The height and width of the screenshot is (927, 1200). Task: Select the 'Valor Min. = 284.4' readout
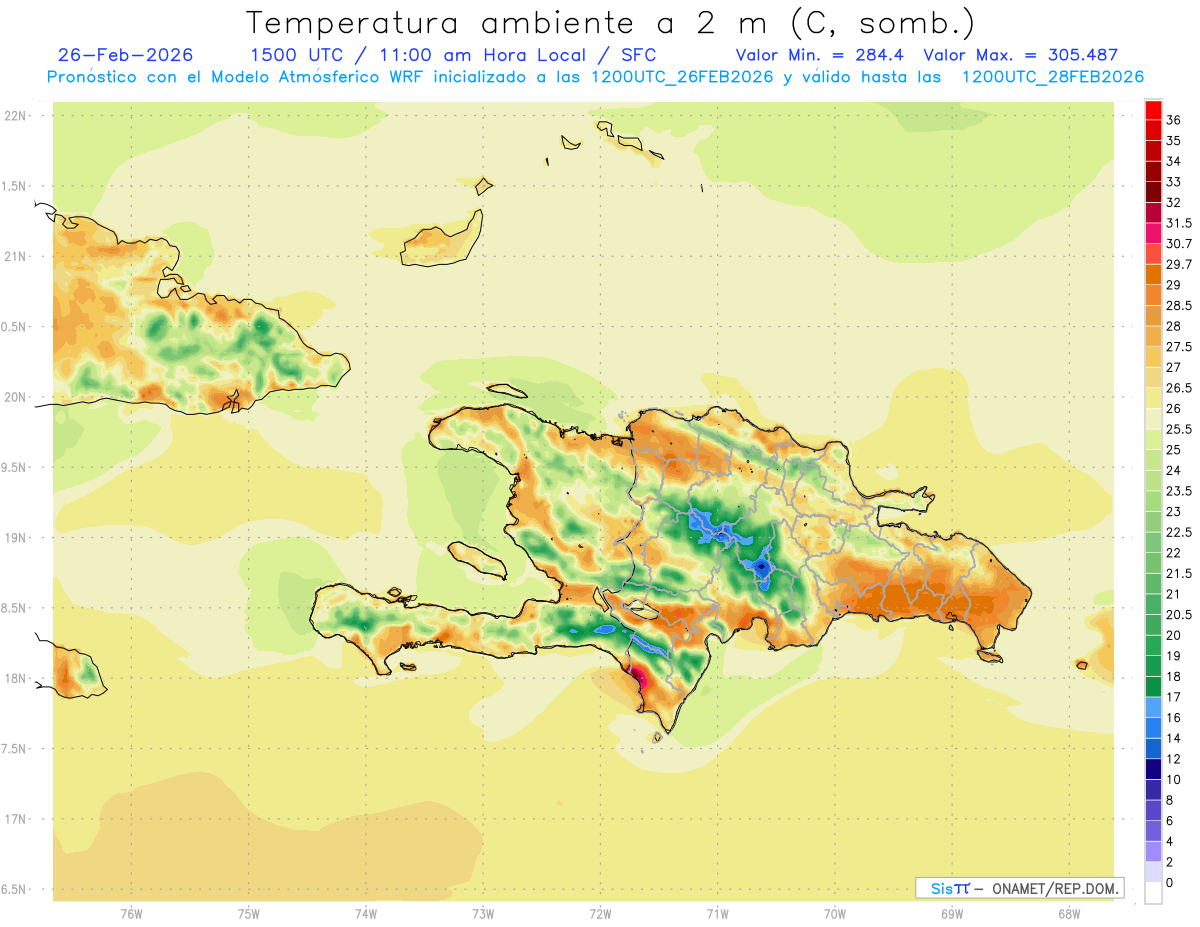pyautogui.click(x=820, y=55)
